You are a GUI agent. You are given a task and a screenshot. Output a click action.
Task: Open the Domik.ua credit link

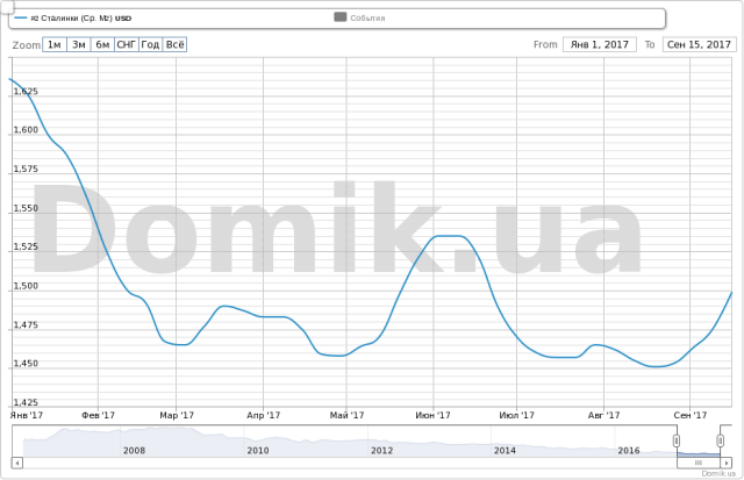click(718, 473)
